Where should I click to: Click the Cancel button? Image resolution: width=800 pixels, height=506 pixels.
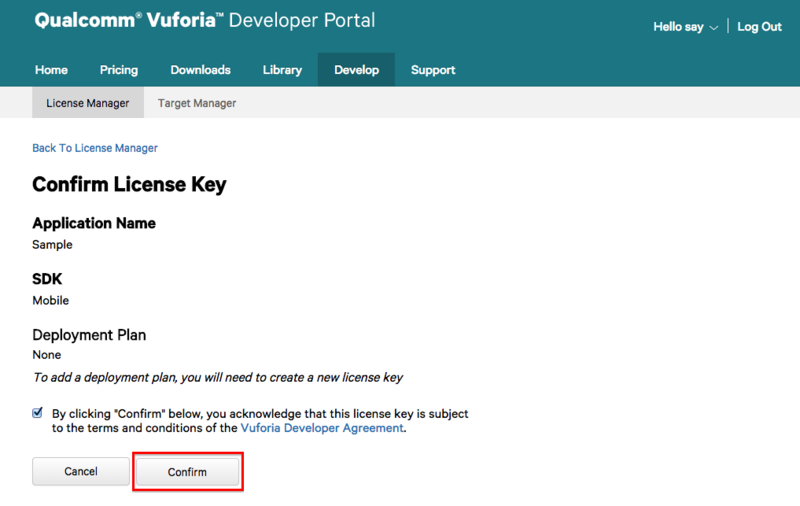(x=81, y=471)
